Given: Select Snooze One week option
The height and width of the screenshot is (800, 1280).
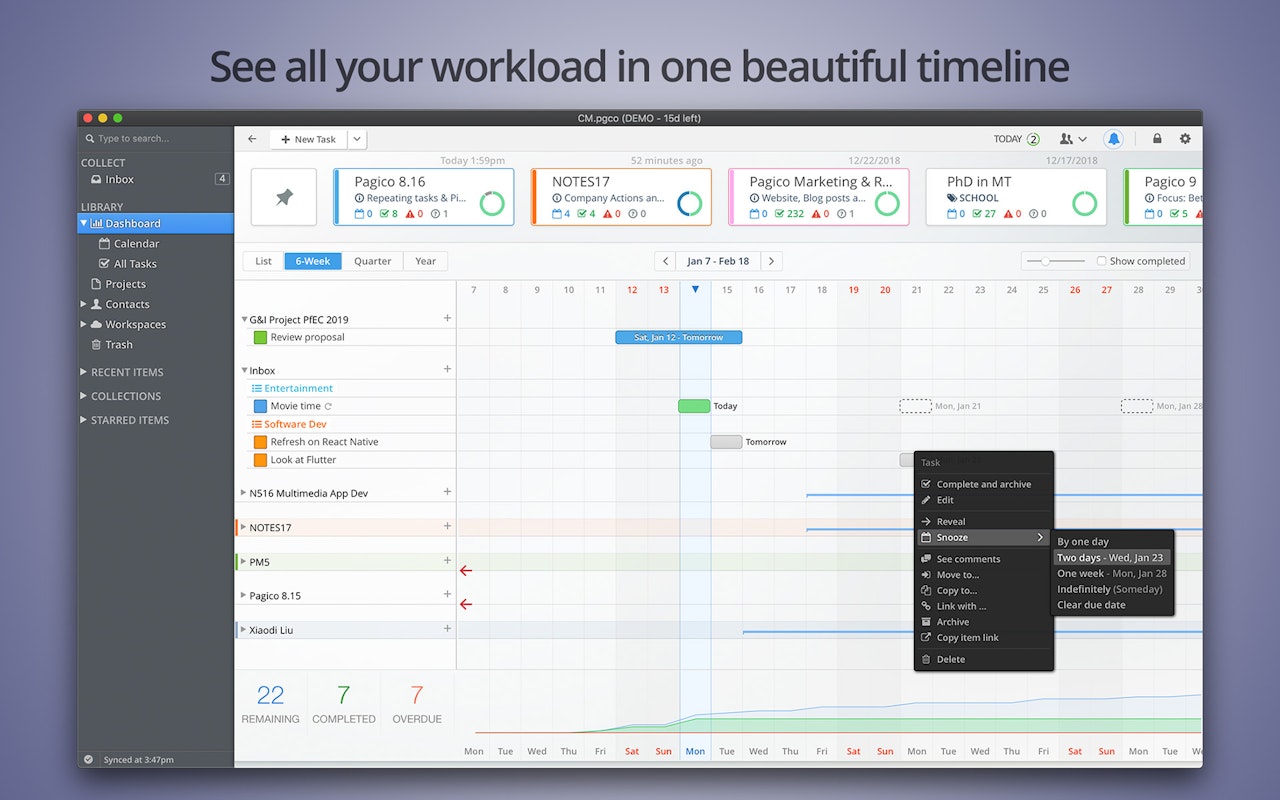Looking at the screenshot, I should (x=1111, y=574).
